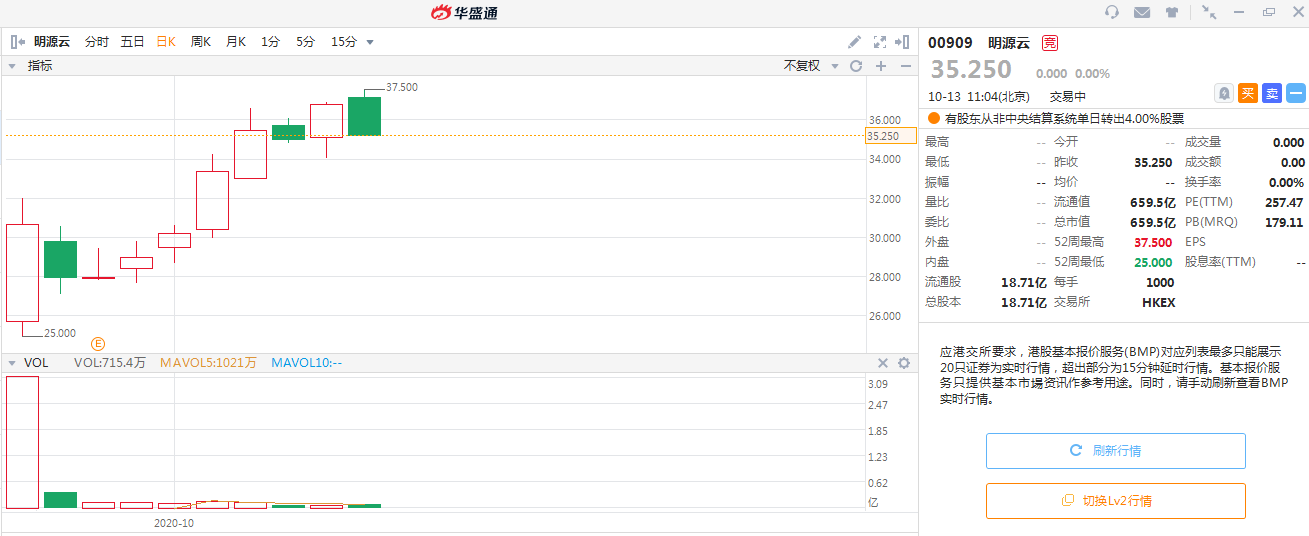Click the 明源云 stock name in toolbar
1309x536 pixels.
pos(52,42)
